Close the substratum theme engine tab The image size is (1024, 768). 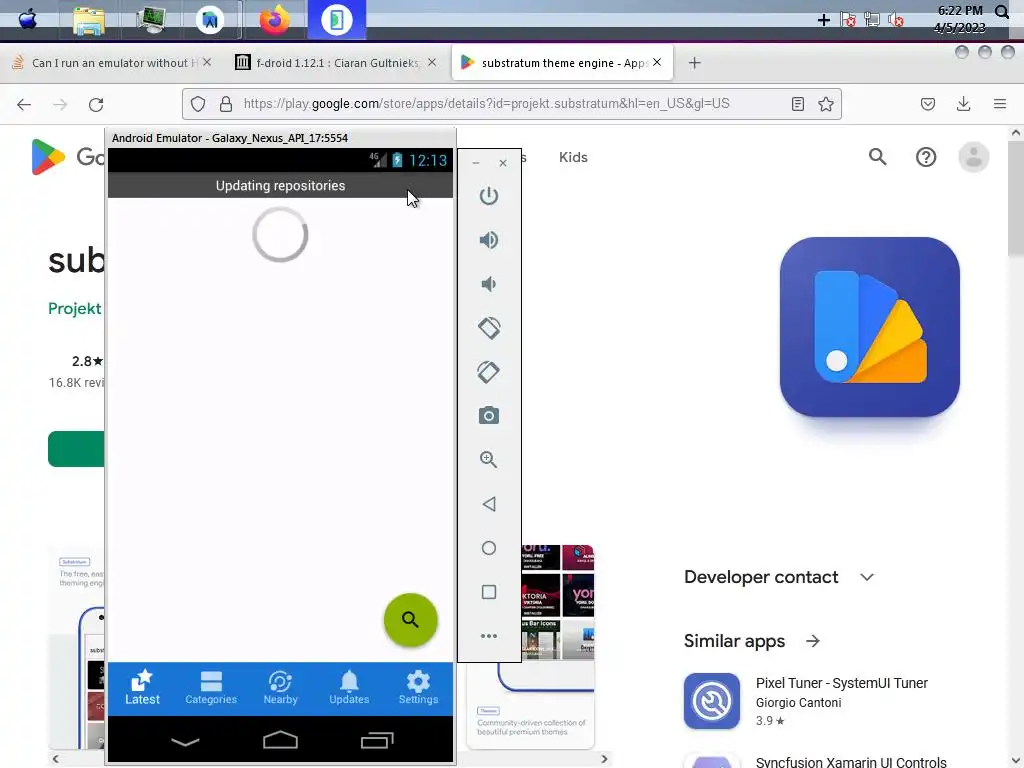point(657,62)
